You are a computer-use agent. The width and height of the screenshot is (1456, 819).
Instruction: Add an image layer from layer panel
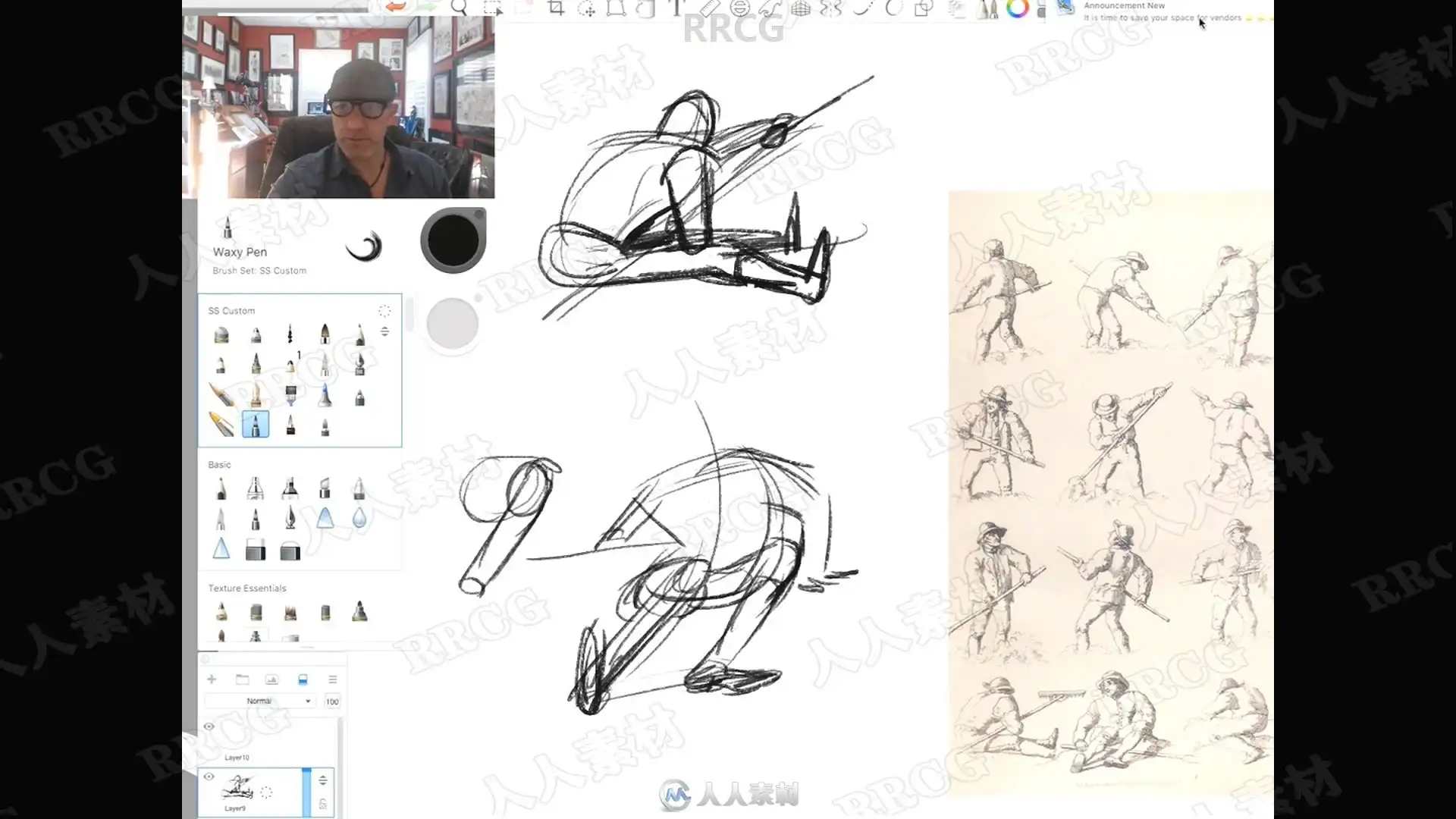271,679
